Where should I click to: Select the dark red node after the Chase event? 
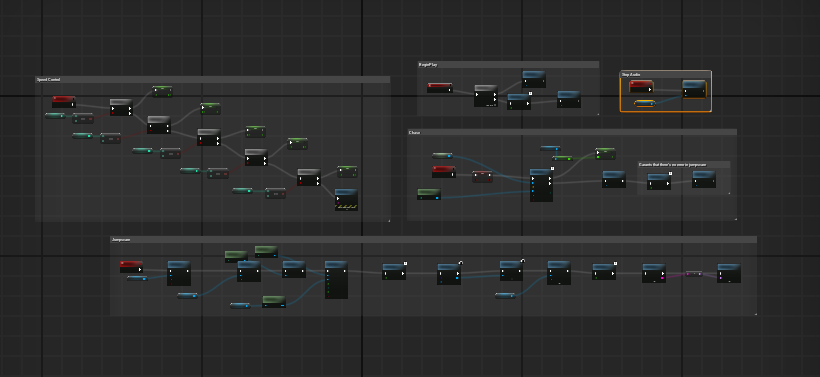(482, 177)
